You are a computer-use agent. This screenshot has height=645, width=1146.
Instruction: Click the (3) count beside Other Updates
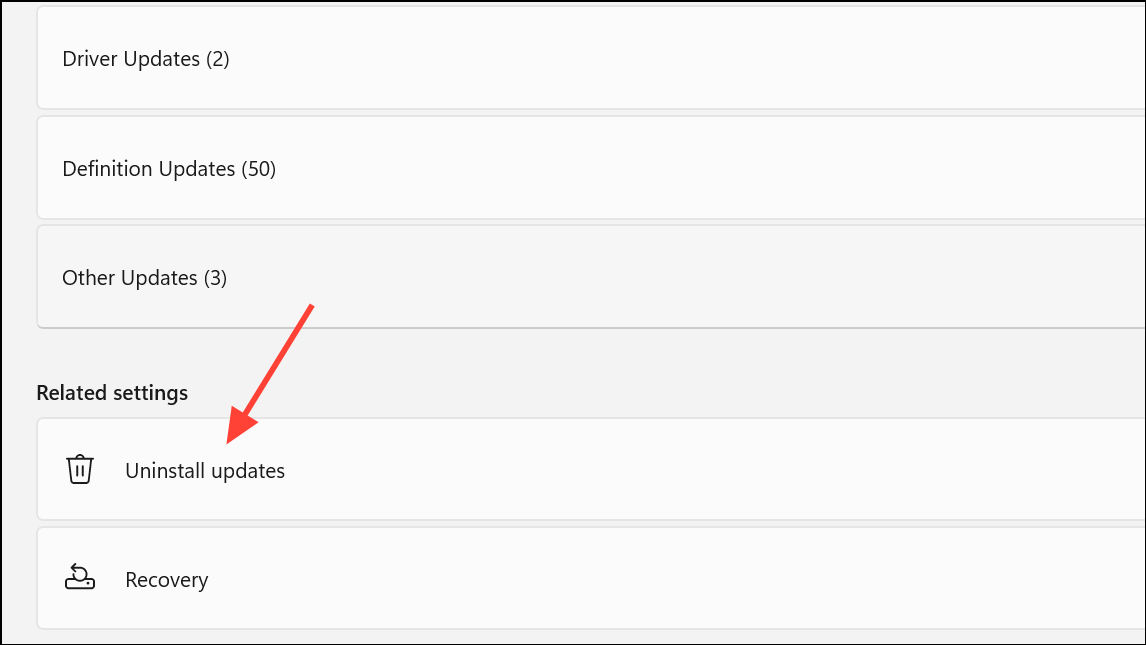click(216, 278)
